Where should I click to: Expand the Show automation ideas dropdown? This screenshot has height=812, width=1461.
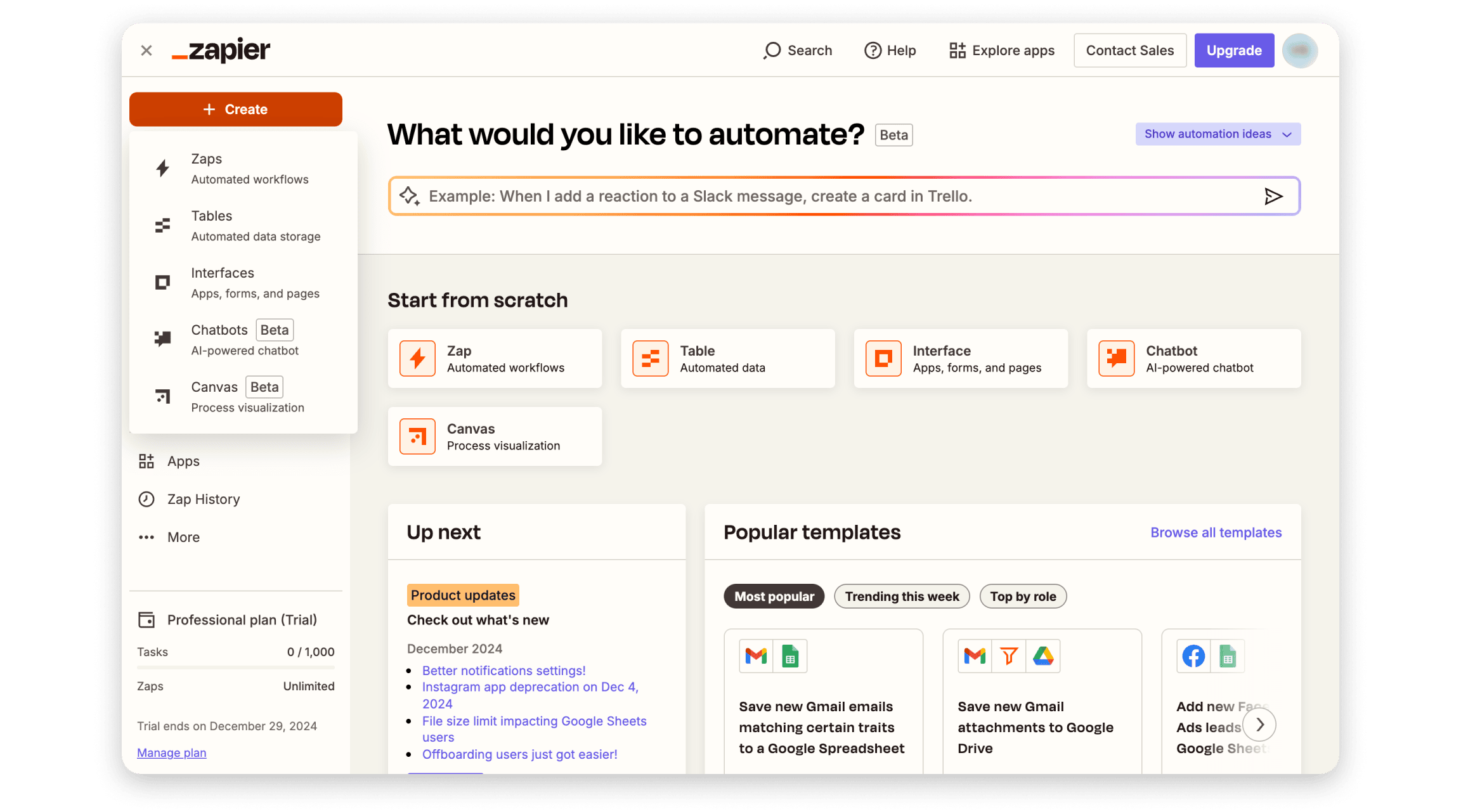pos(1217,134)
